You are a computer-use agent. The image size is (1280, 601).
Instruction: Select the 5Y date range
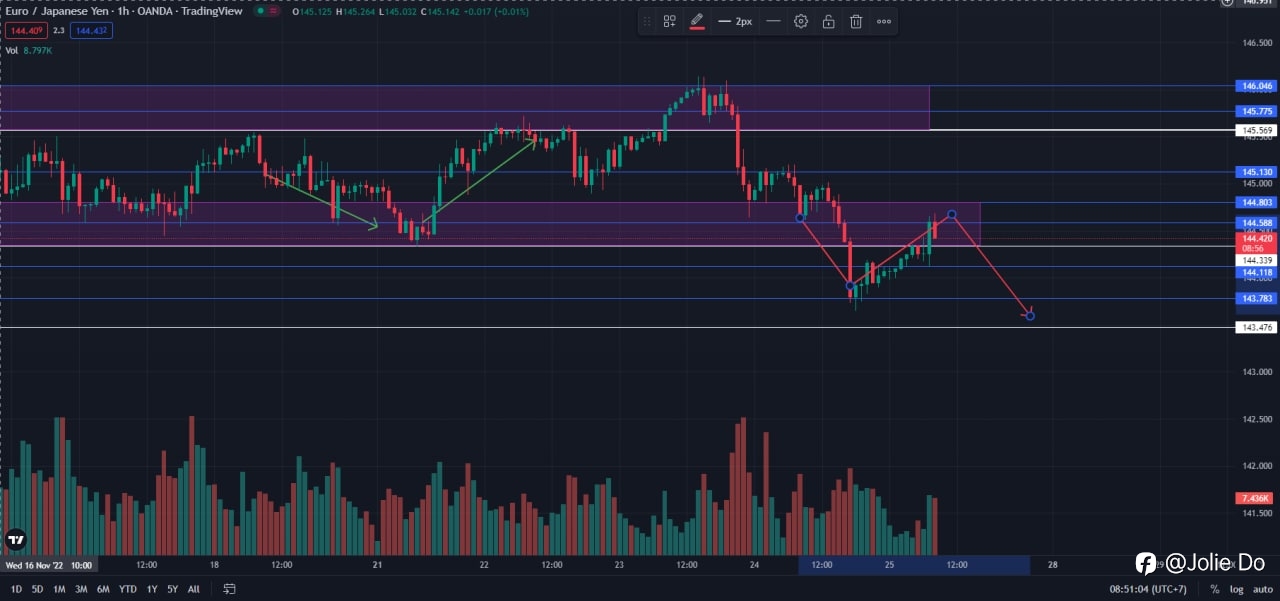pyautogui.click(x=172, y=589)
